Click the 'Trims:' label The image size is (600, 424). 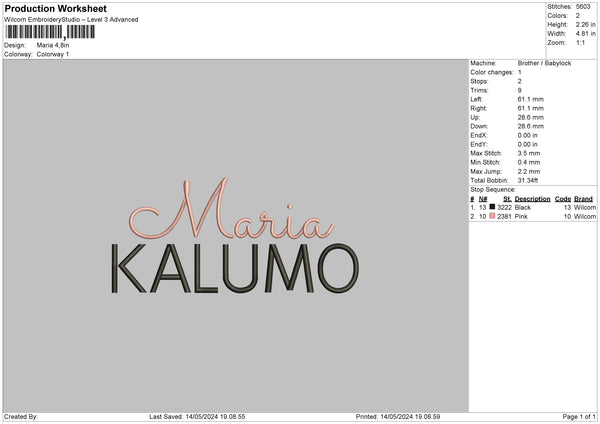pos(479,90)
